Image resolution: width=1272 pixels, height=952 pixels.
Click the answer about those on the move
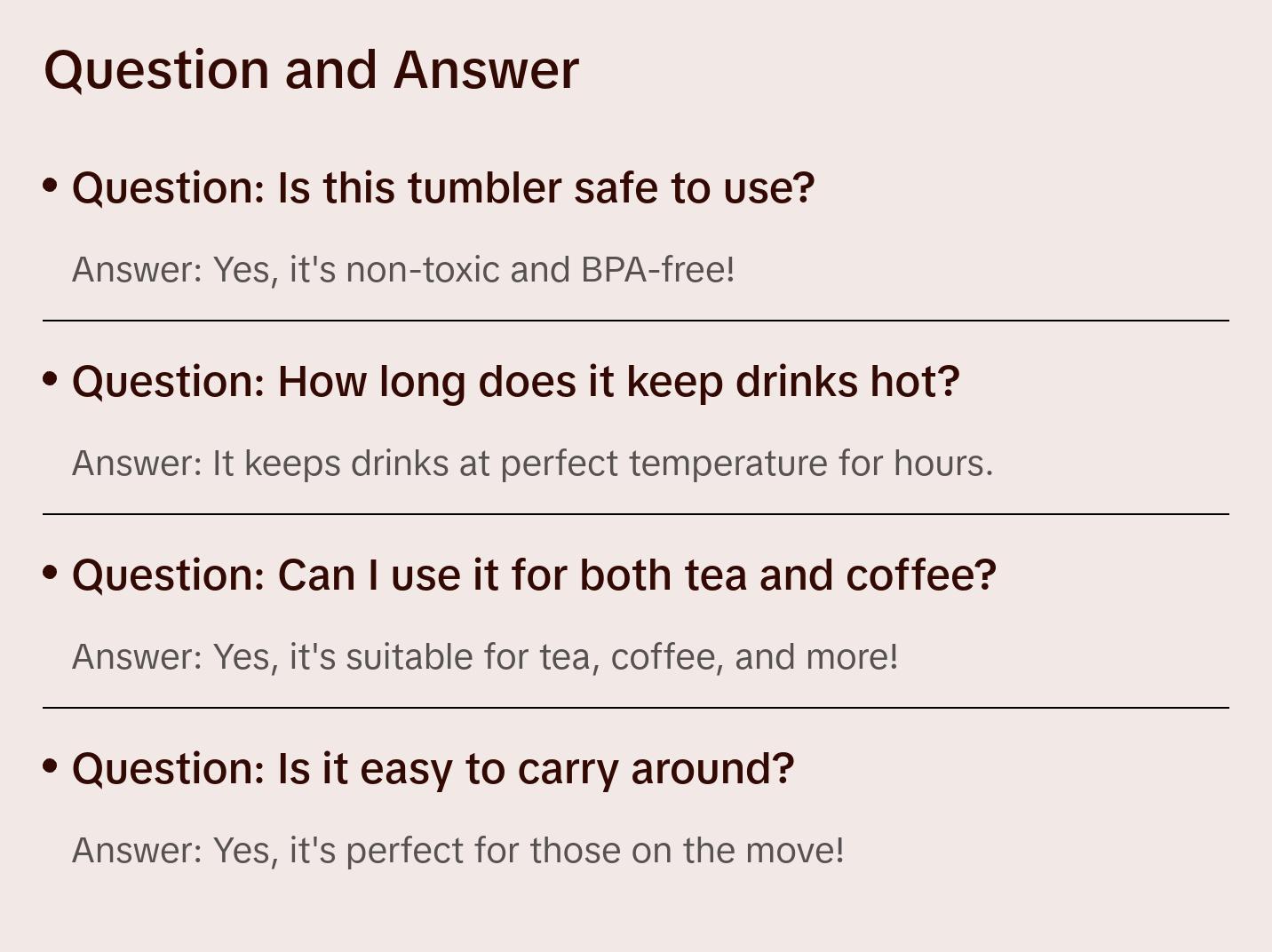pos(457,851)
